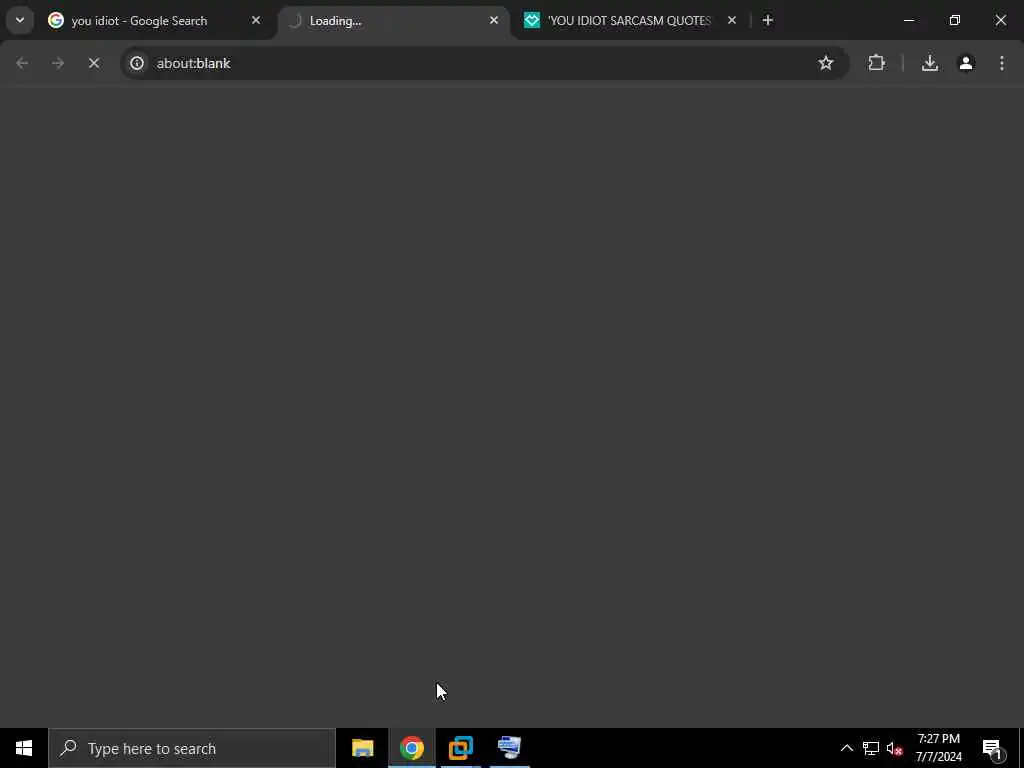This screenshot has height=768, width=1024.
Task: Click Chrome icon in taskbar
Action: 412,748
